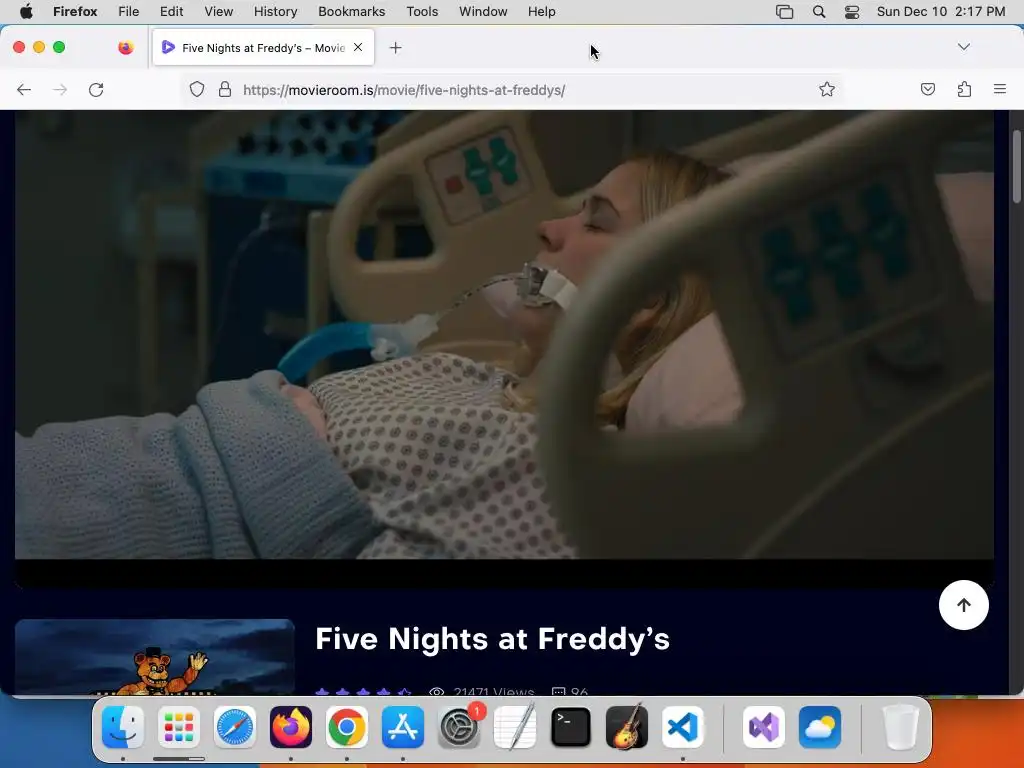Open a new tab with the plus button
Viewport: 1024px width, 768px height.
(395, 48)
